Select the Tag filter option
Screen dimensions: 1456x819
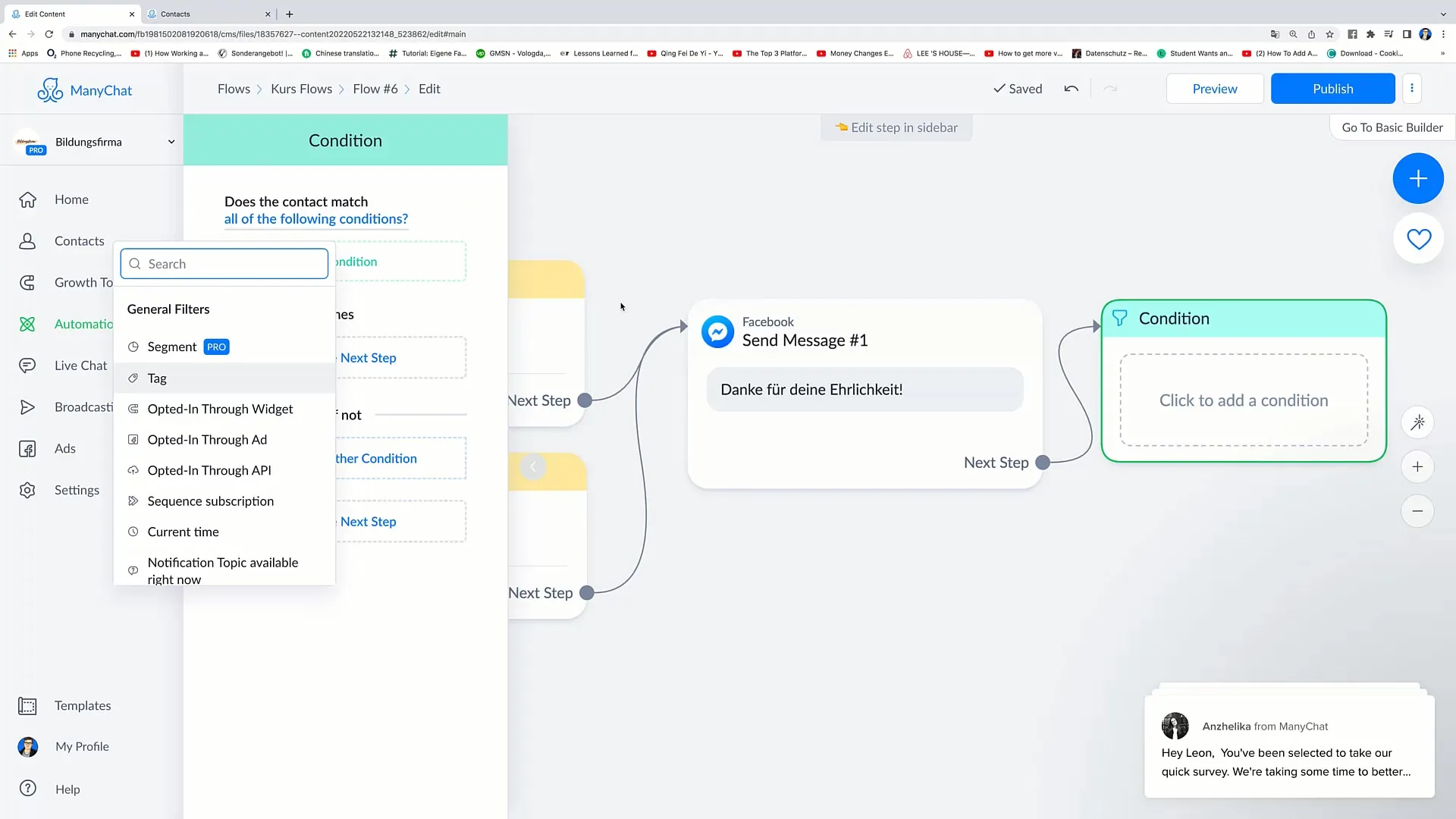[157, 377]
